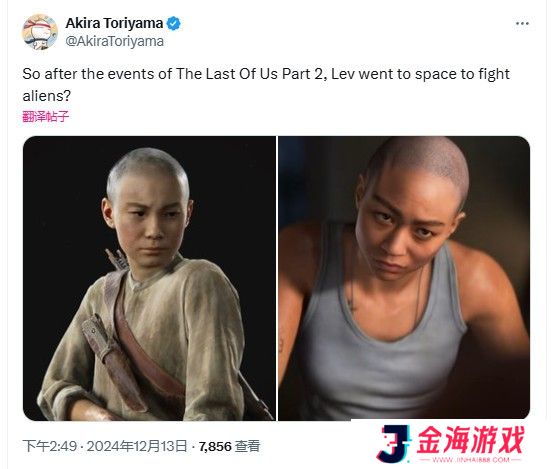Open the www.jinhai888.com watermark URL
Viewport: 551px width, 469px height.
(471, 460)
